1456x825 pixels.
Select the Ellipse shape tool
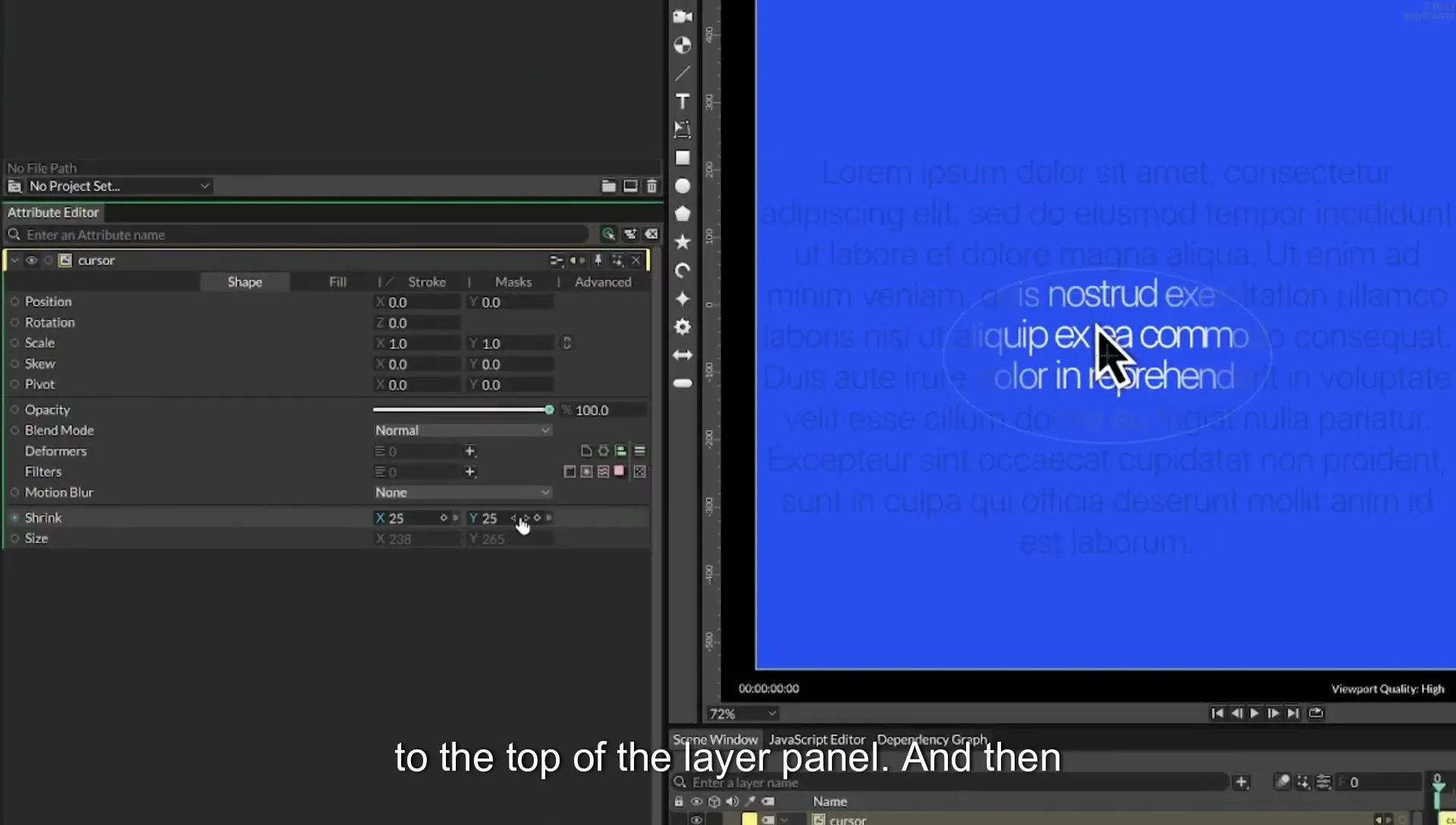(682, 186)
